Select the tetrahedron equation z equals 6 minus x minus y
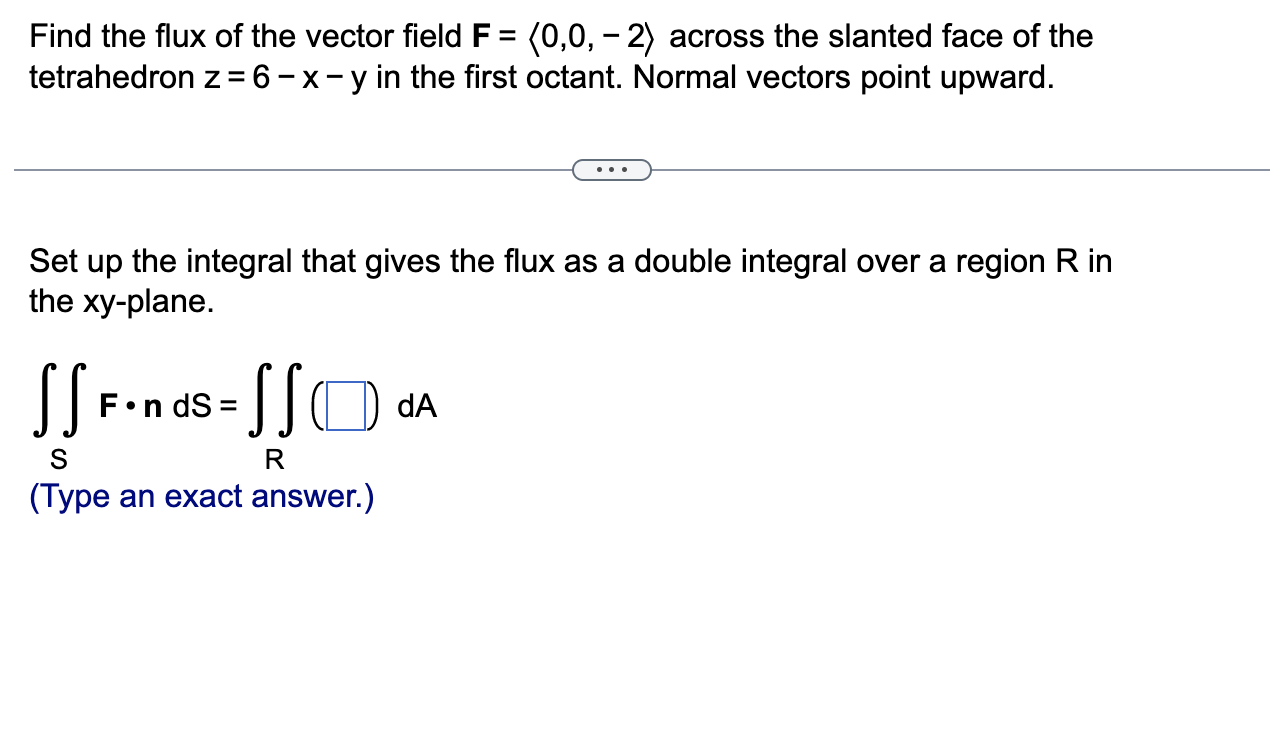Viewport: 1270px width, 746px height. click(280, 77)
